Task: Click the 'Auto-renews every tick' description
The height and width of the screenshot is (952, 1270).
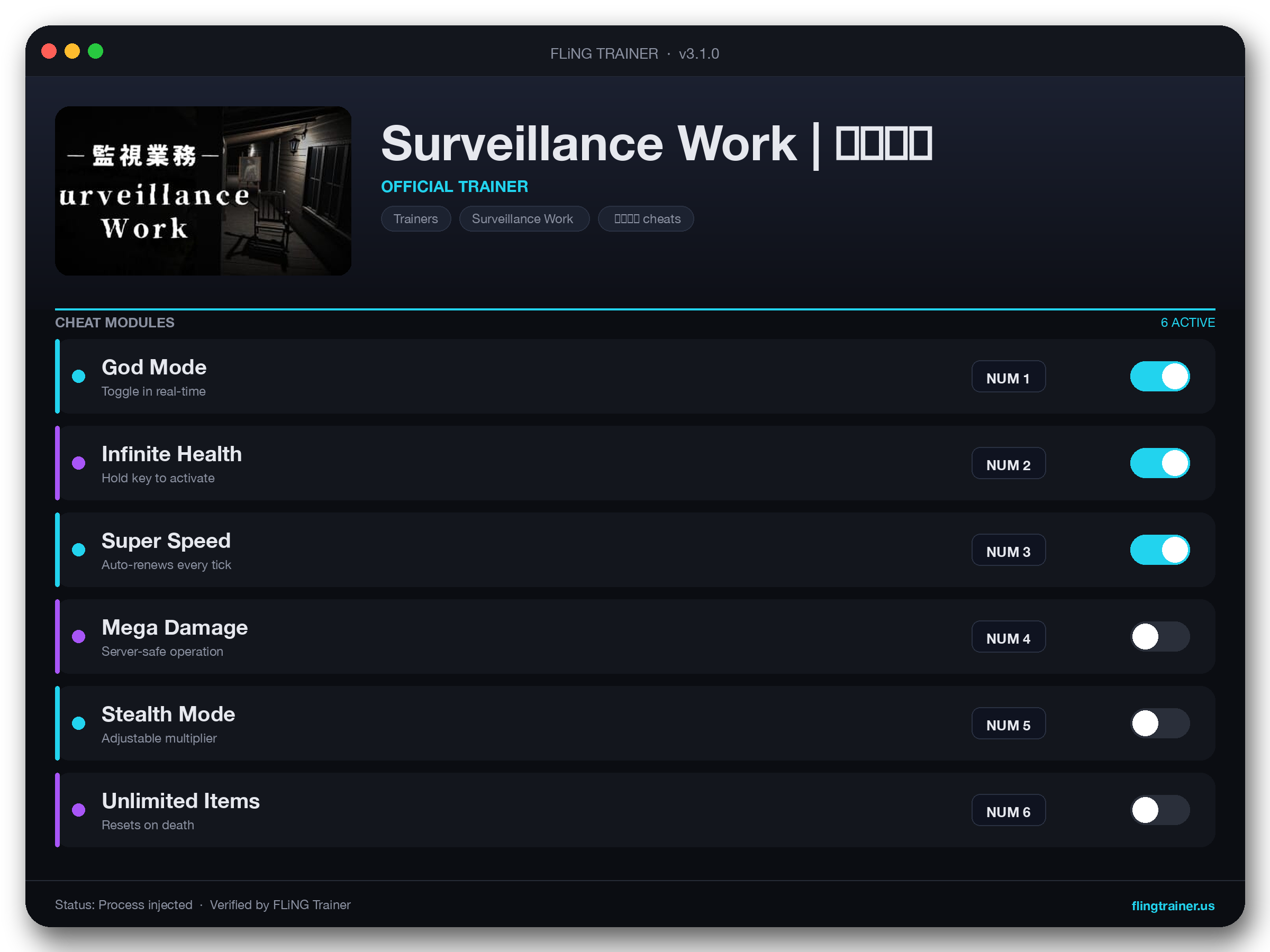Action: click(167, 565)
